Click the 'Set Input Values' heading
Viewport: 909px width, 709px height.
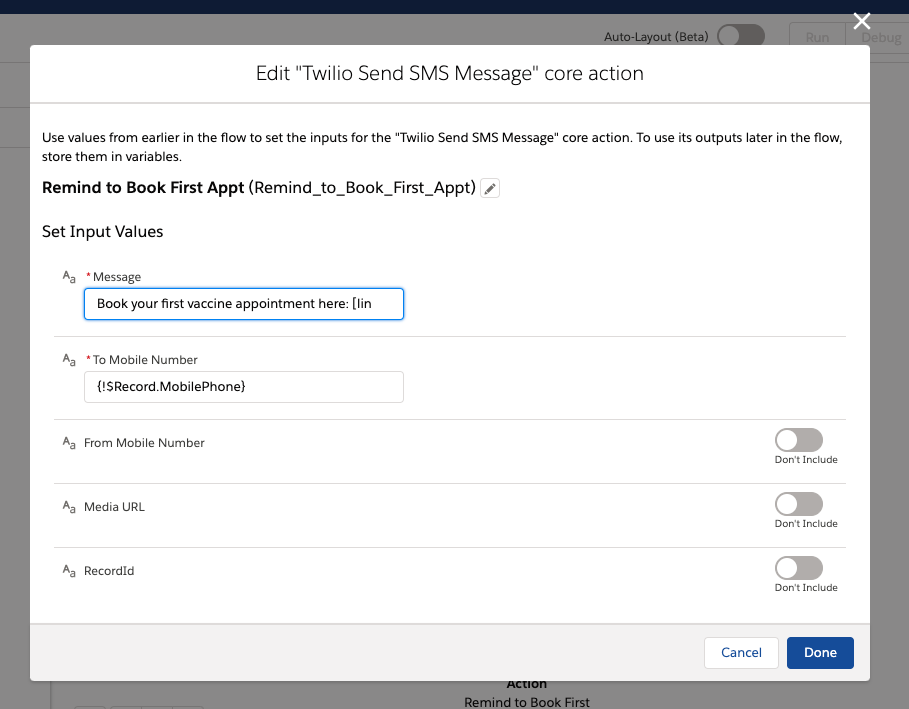pos(103,231)
